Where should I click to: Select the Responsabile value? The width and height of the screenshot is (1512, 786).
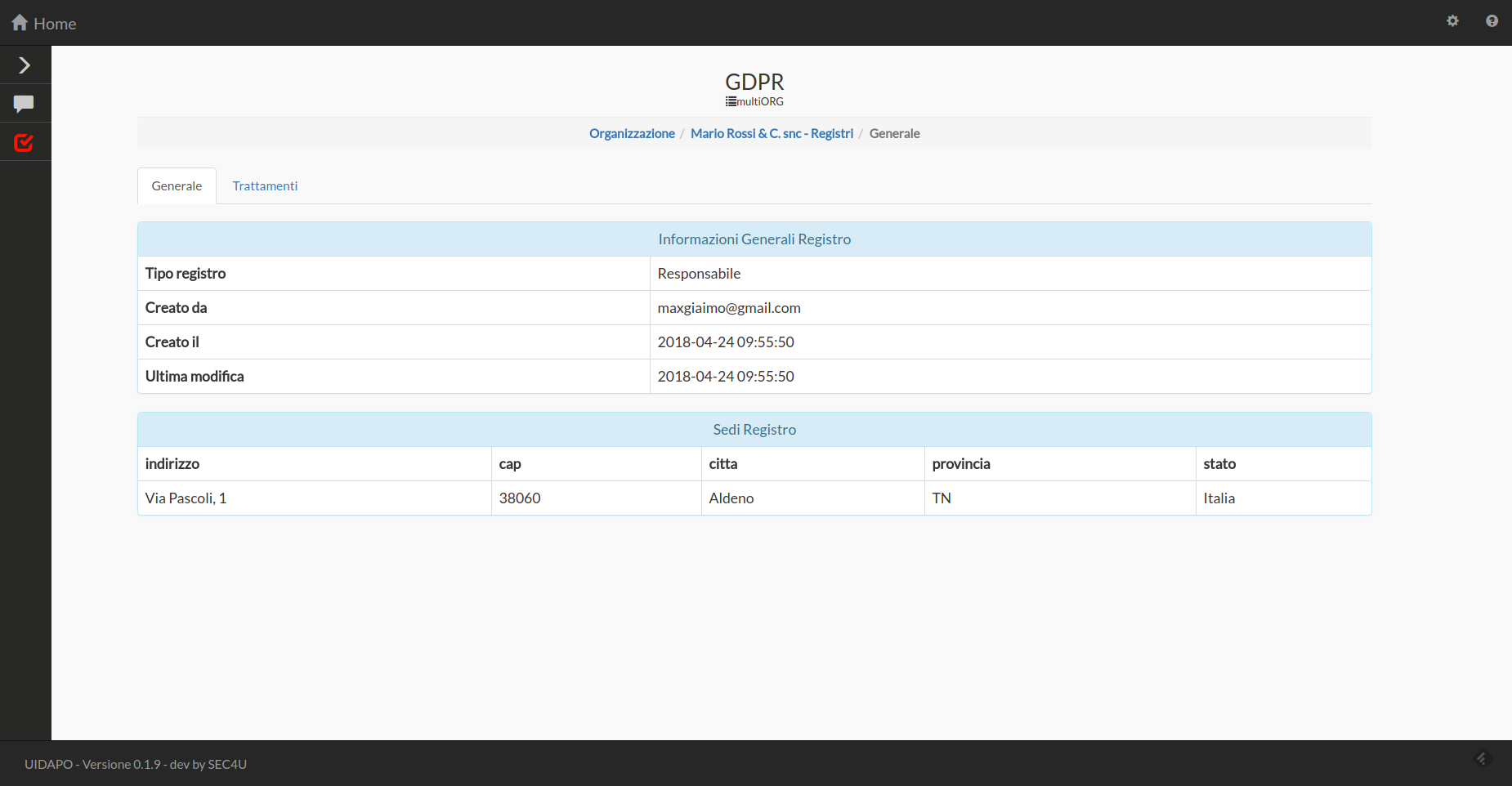coord(699,274)
